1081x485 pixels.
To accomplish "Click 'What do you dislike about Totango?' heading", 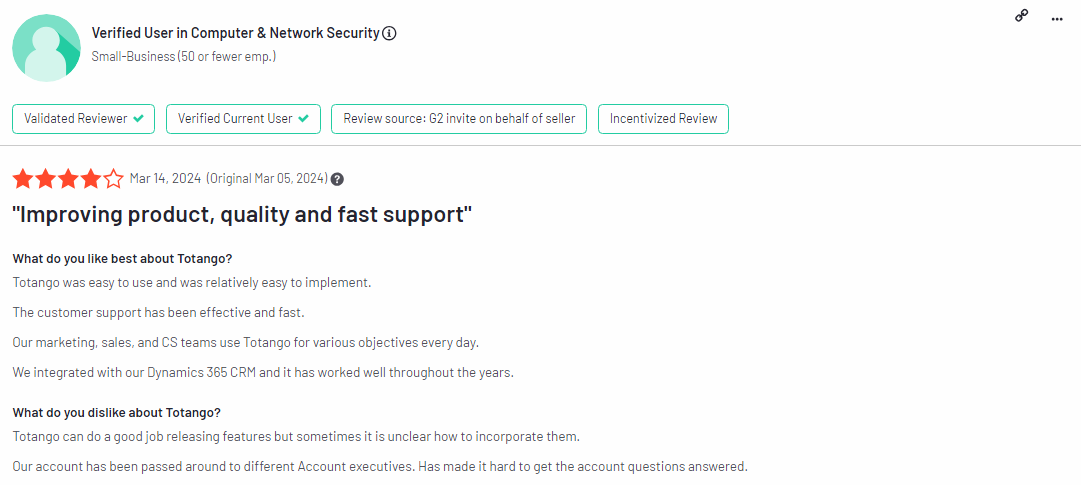I will [x=117, y=412].
